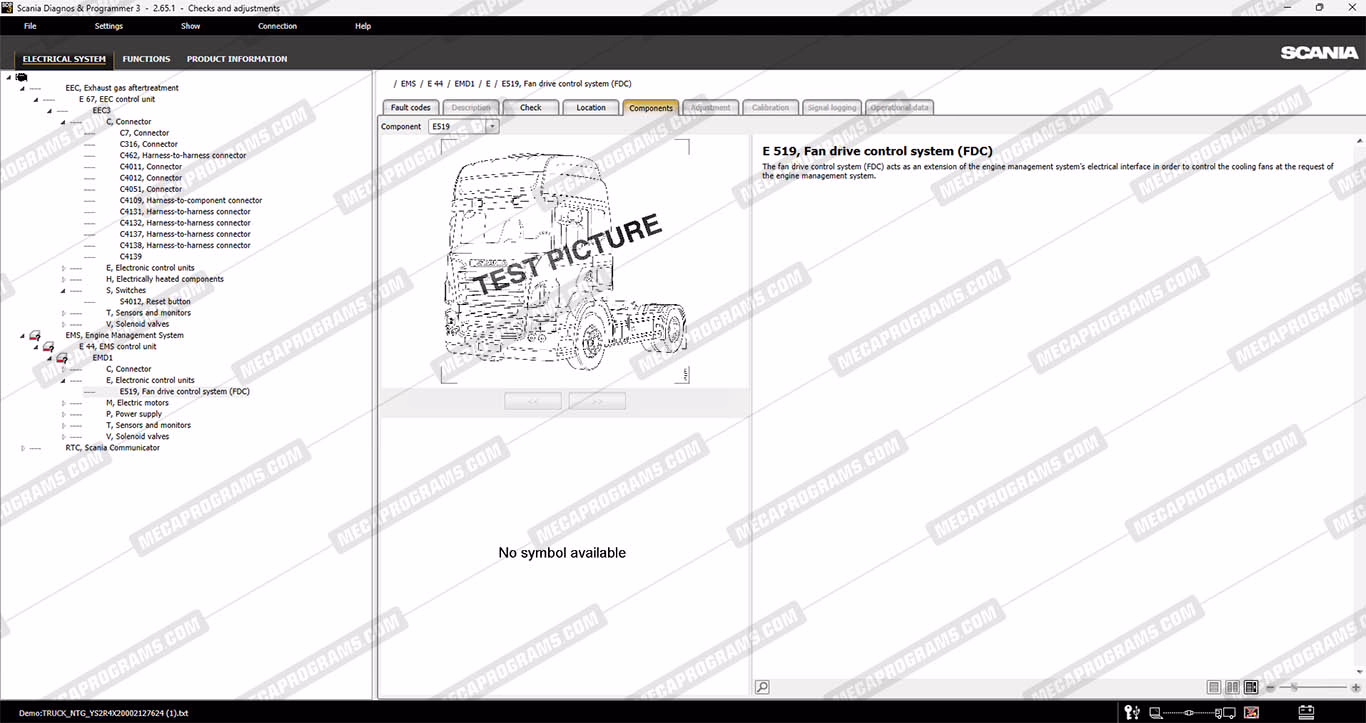Click the demo file name in status bar

tap(103, 713)
